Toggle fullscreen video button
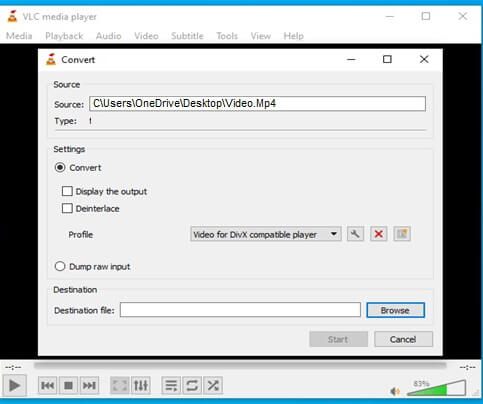The image size is (483, 404). click(x=119, y=386)
